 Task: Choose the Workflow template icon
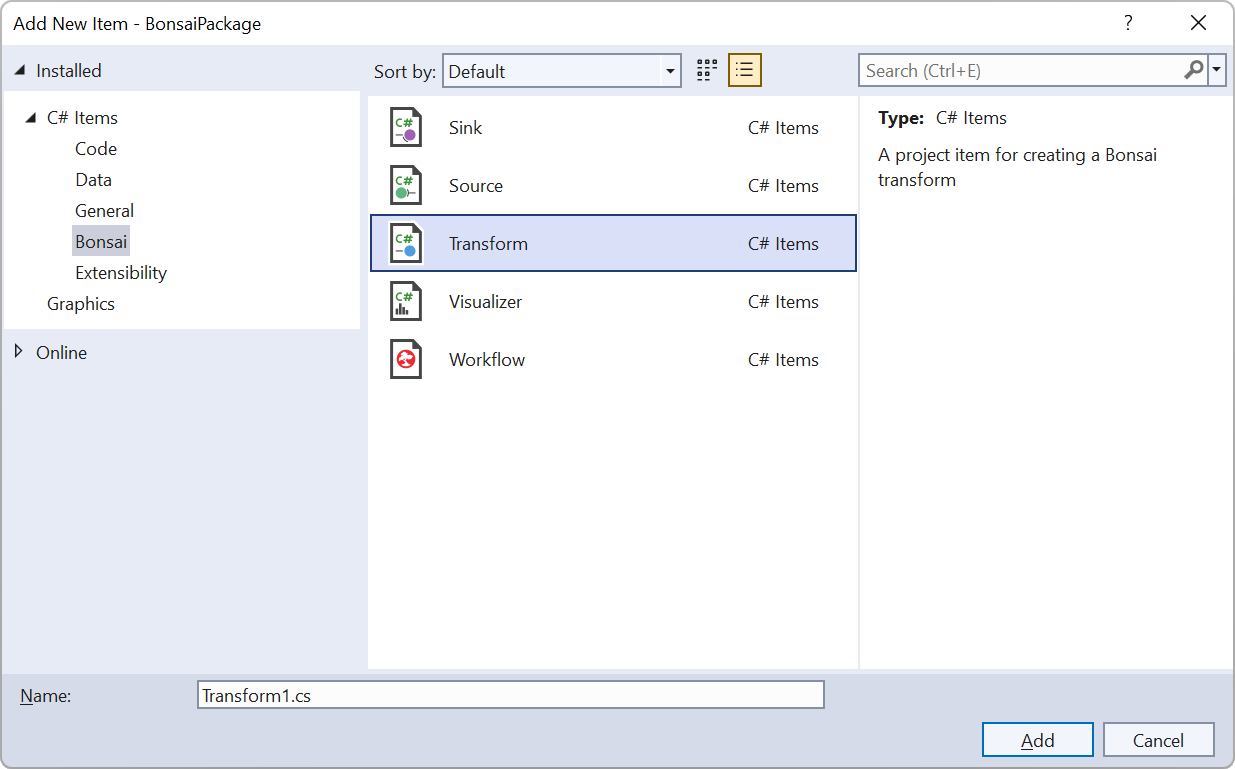[x=406, y=360]
